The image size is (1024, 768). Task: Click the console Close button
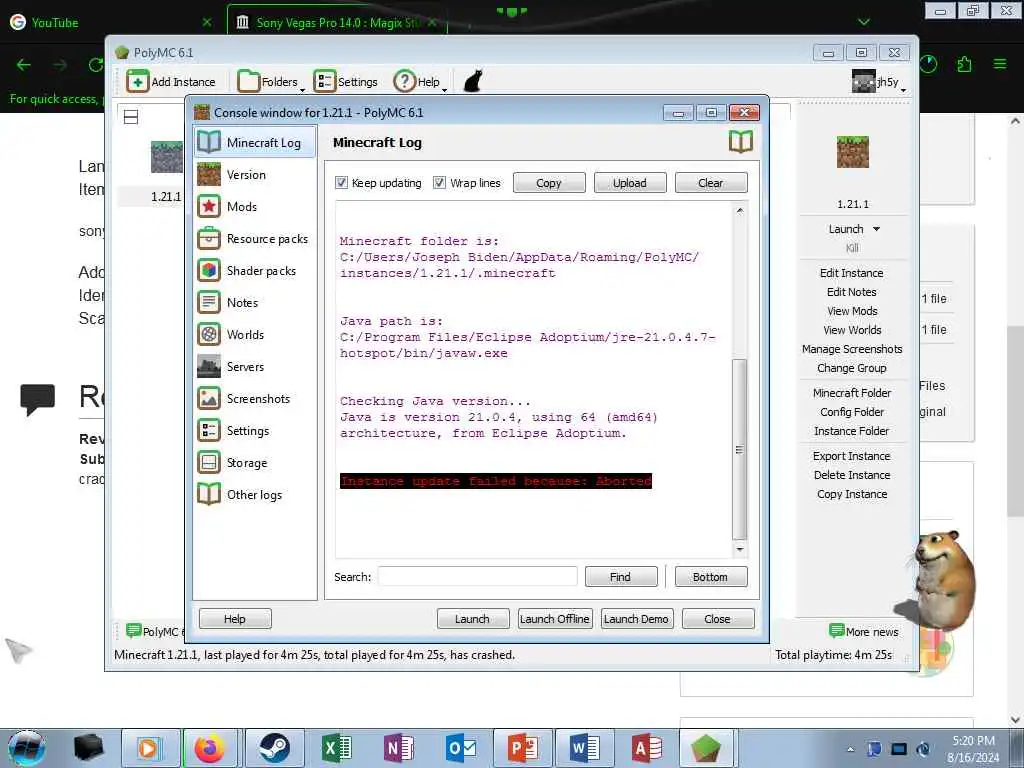click(x=718, y=618)
